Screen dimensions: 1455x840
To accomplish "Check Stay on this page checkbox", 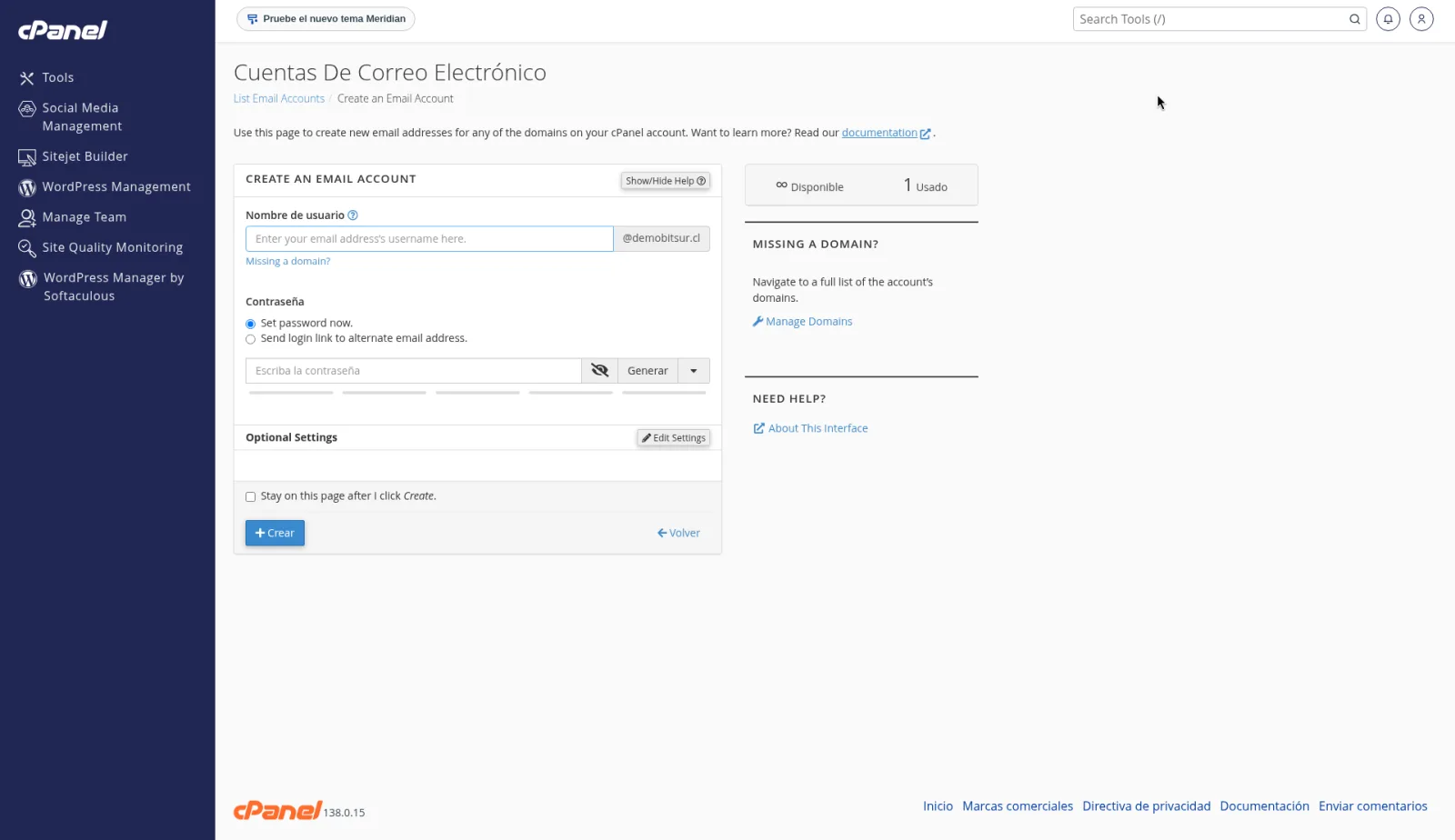I will point(250,497).
